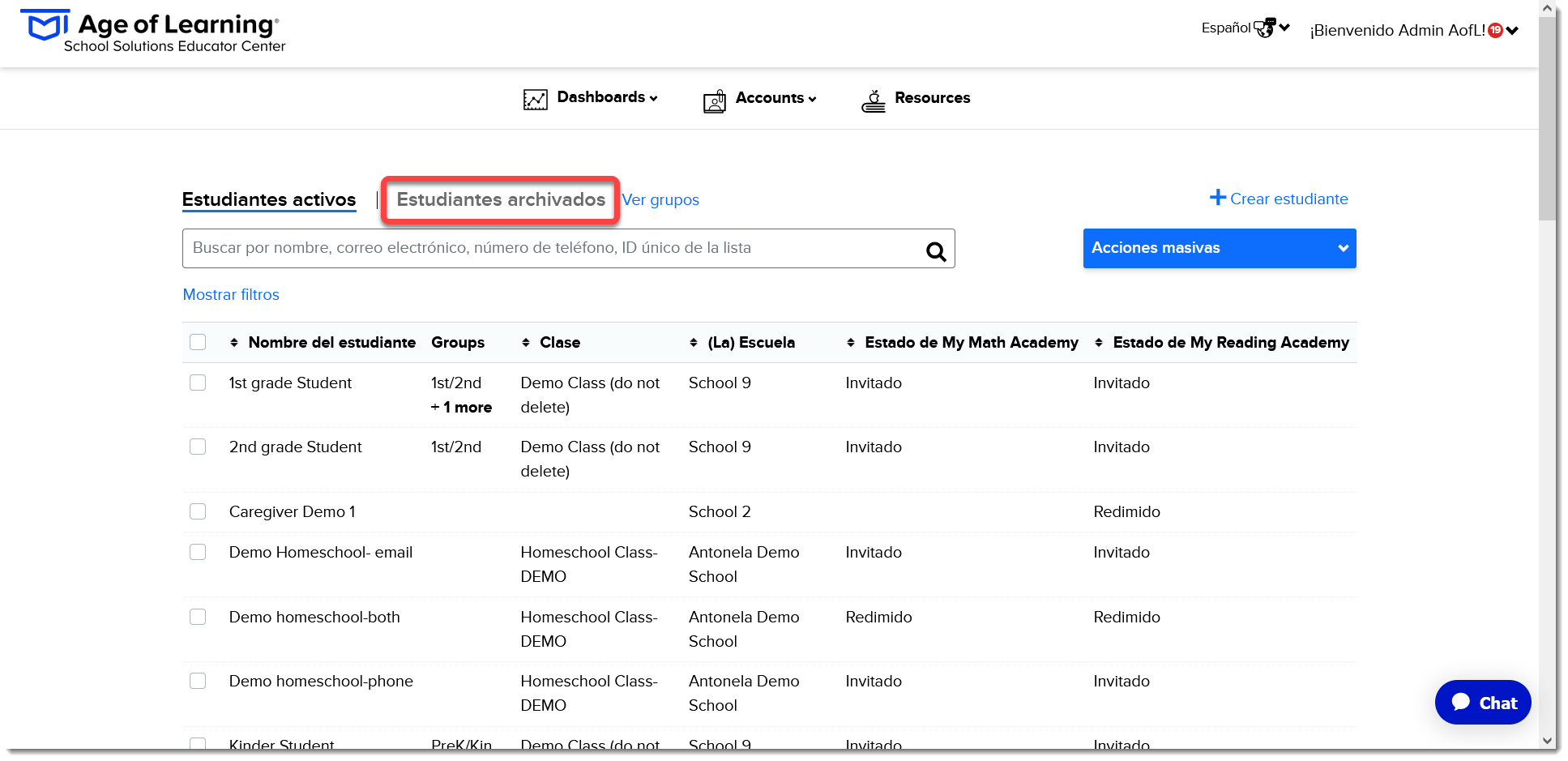Check the Demo homeschool-phone row

(198, 681)
